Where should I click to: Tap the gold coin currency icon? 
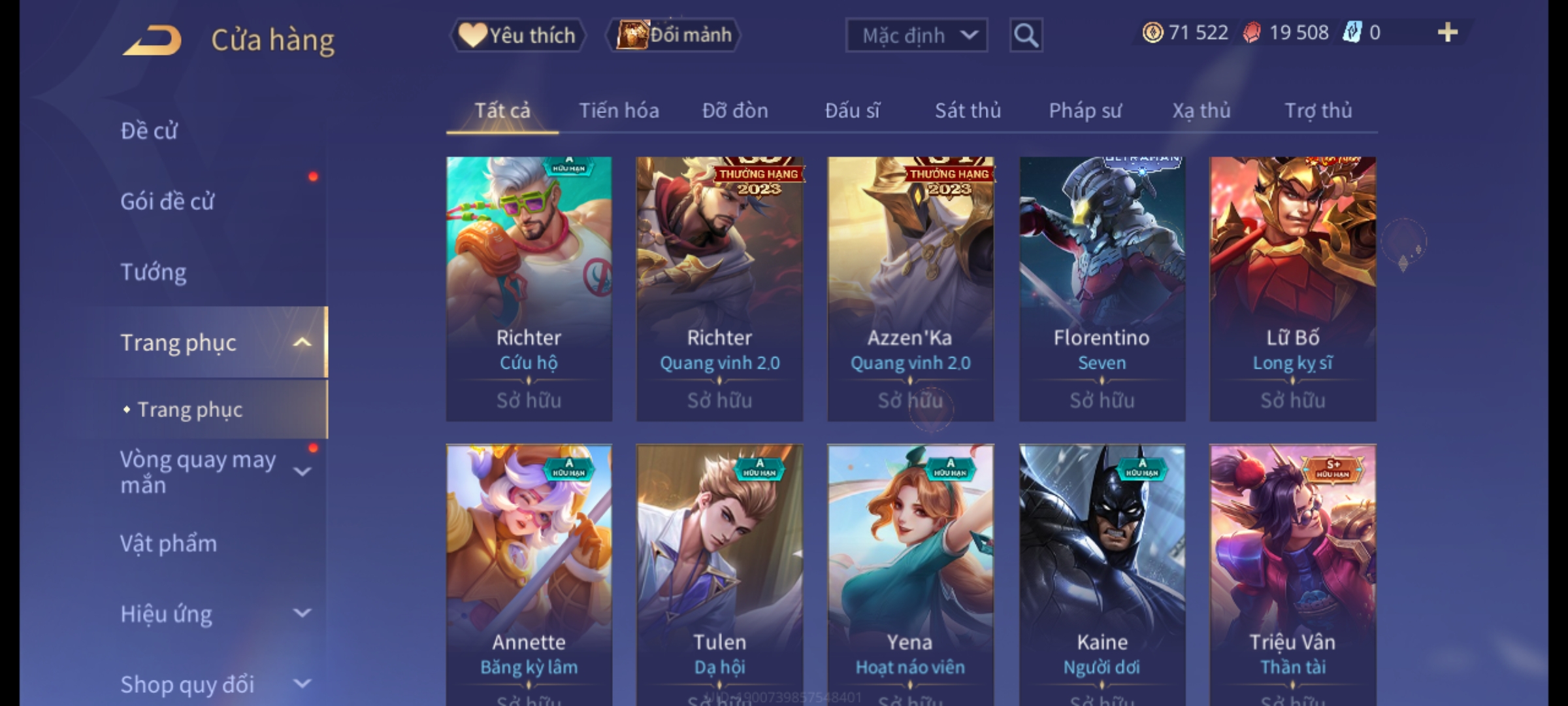point(1152,33)
